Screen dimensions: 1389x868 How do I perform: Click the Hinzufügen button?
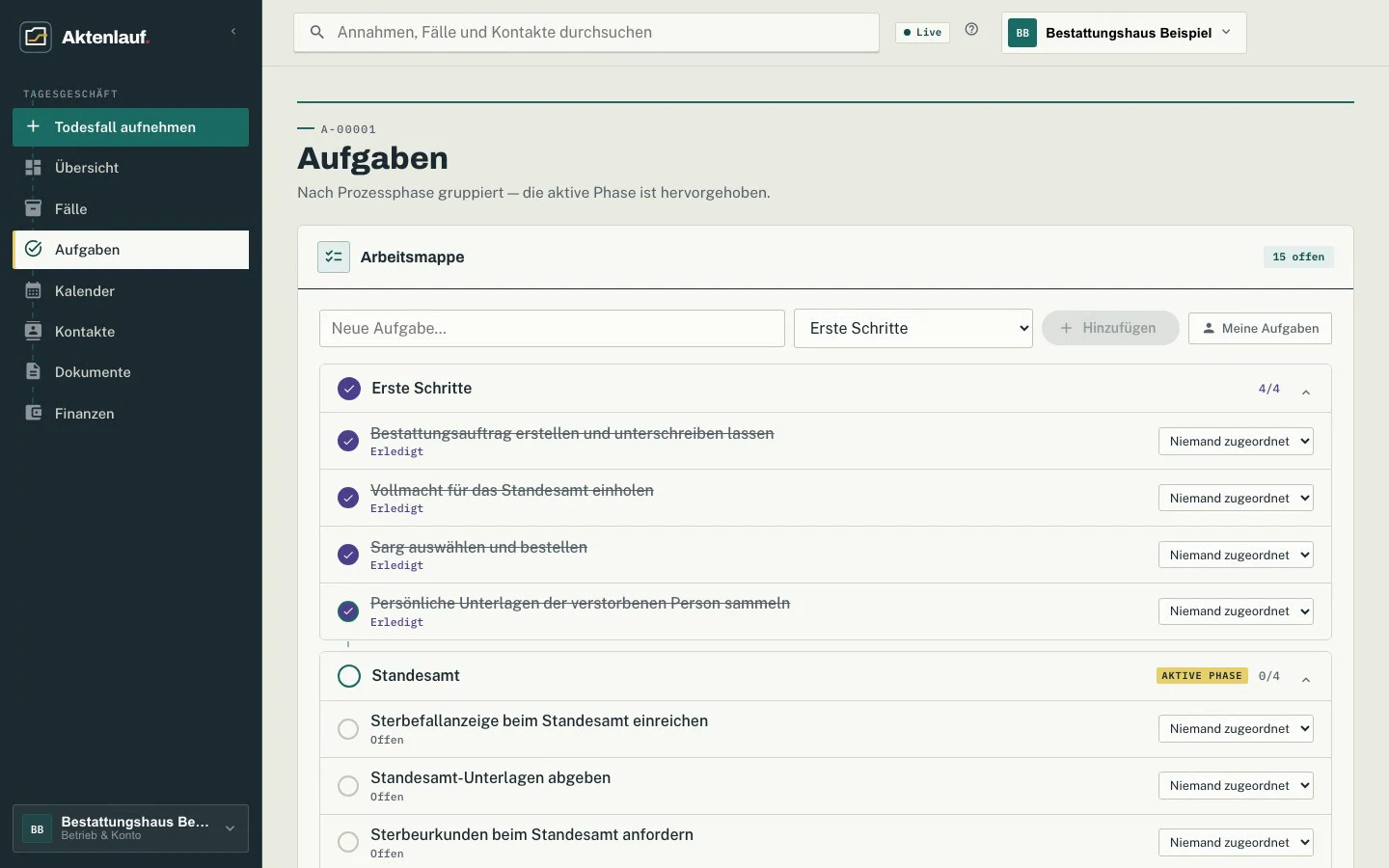pyautogui.click(x=1110, y=328)
